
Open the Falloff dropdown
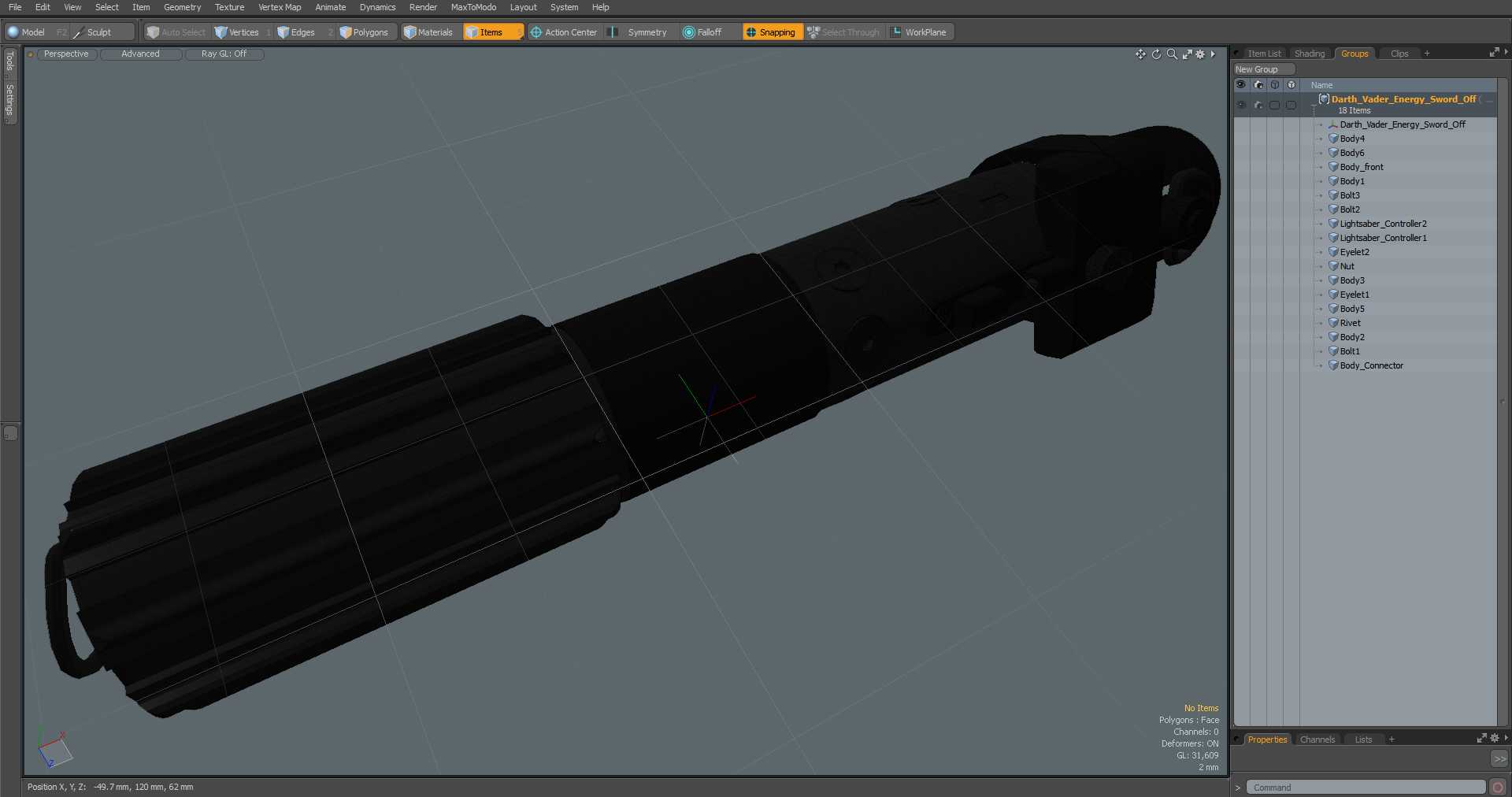(709, 32)
